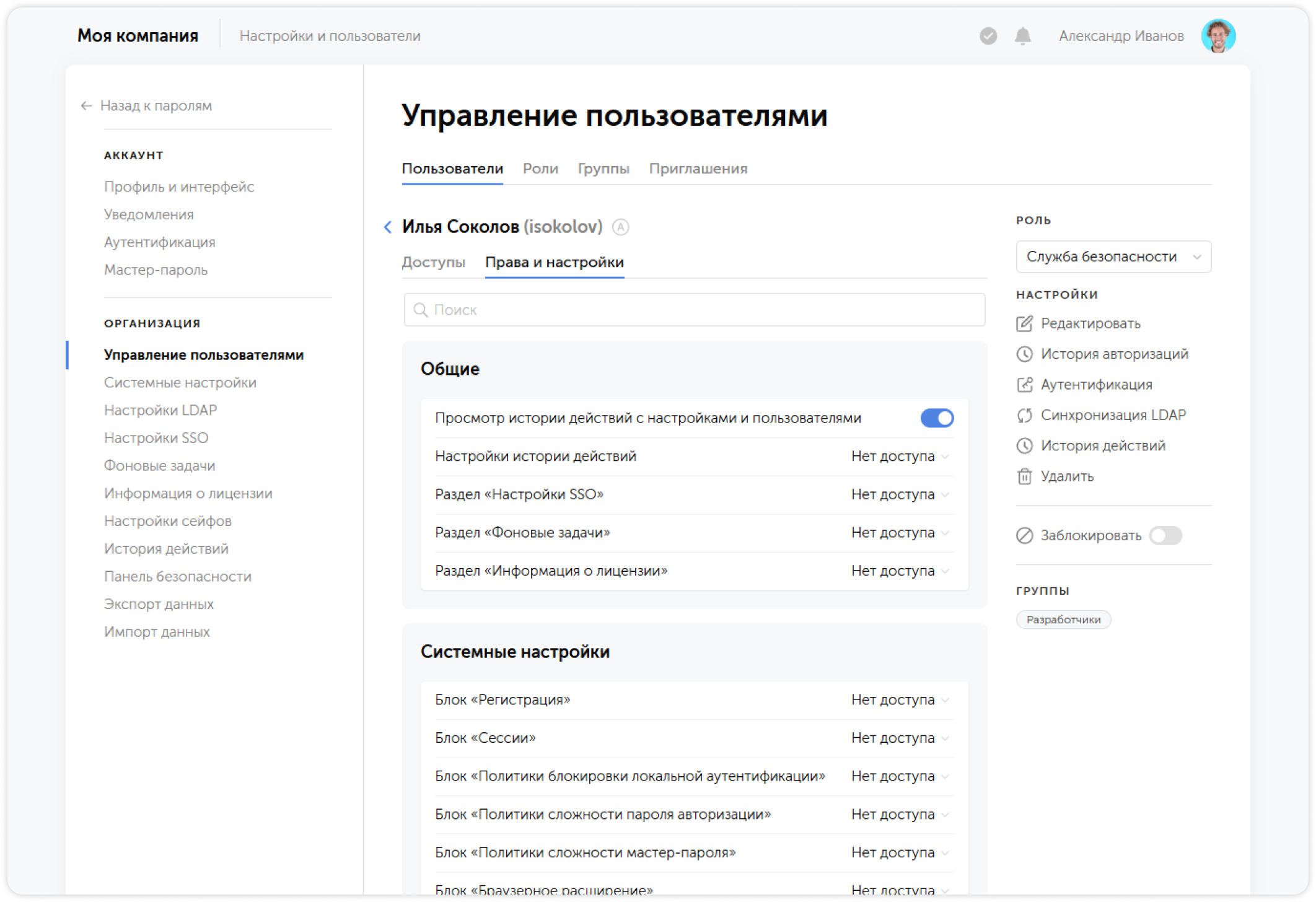Click Александр Иванов's avatar picture
The height and width of the screenshot is (902, 1316).
click(1218, 35)
